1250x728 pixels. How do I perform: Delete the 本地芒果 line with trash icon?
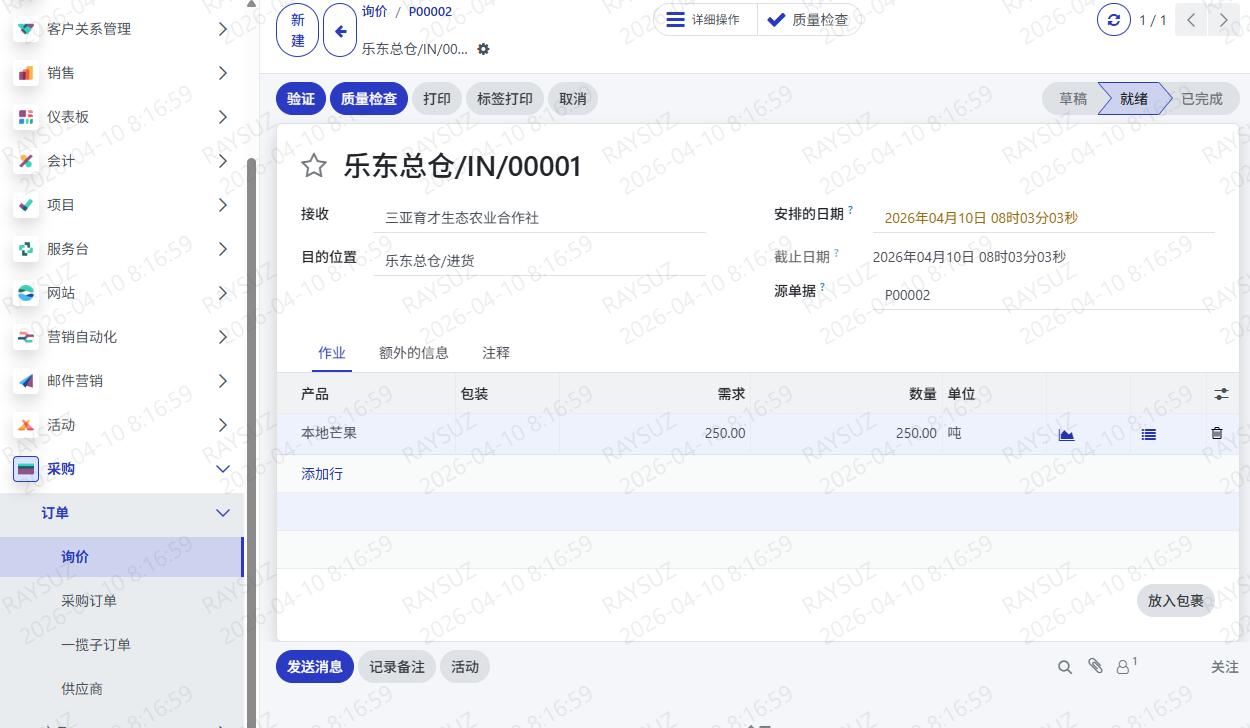pyautogui.click(x=1217, y=433)
